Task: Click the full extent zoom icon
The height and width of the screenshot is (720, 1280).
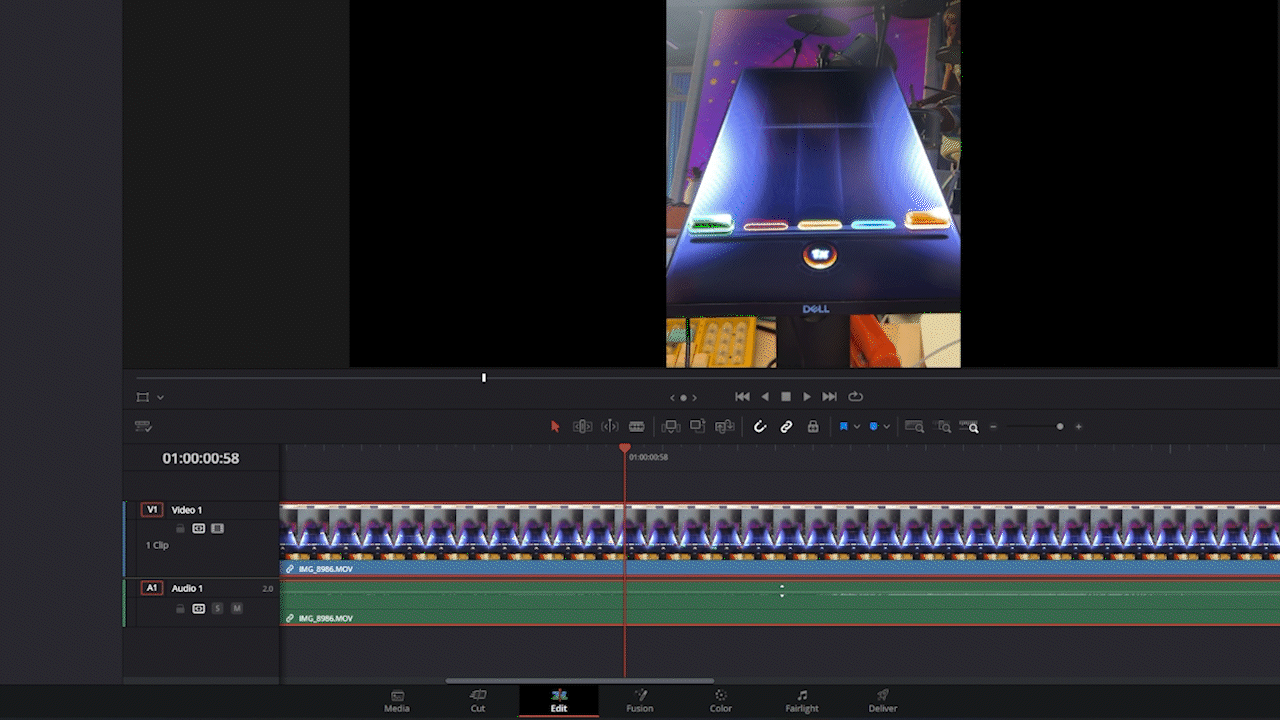Action: click(914, 426)
